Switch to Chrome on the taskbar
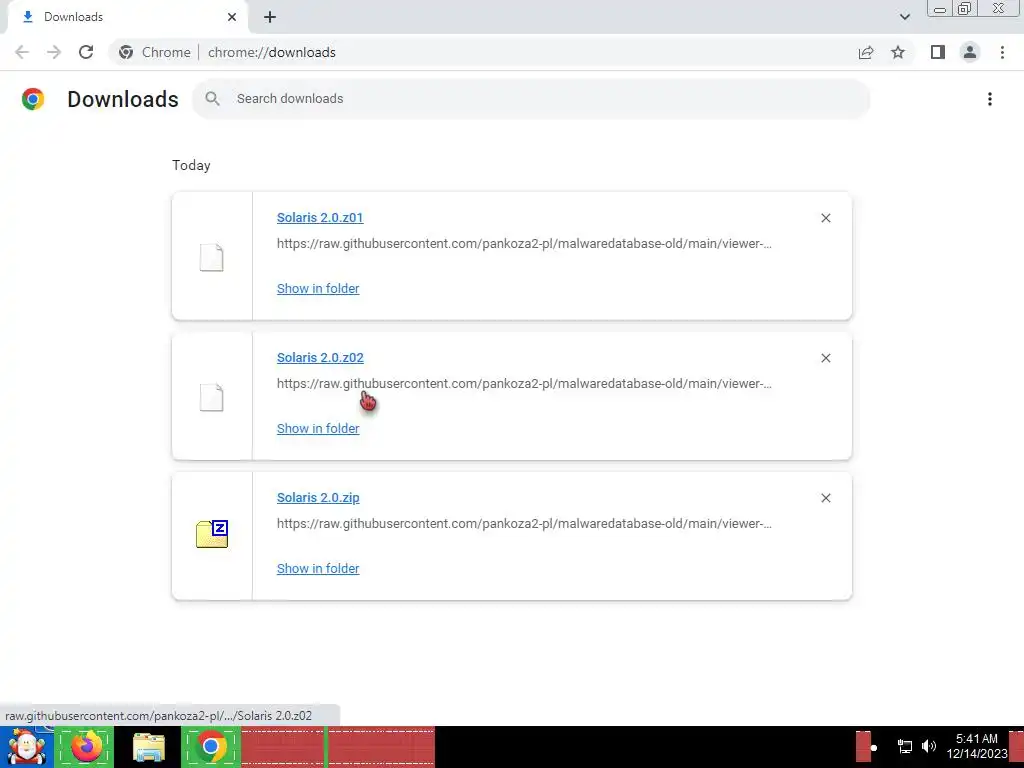The image size is (1024, 768). [210, 746]
